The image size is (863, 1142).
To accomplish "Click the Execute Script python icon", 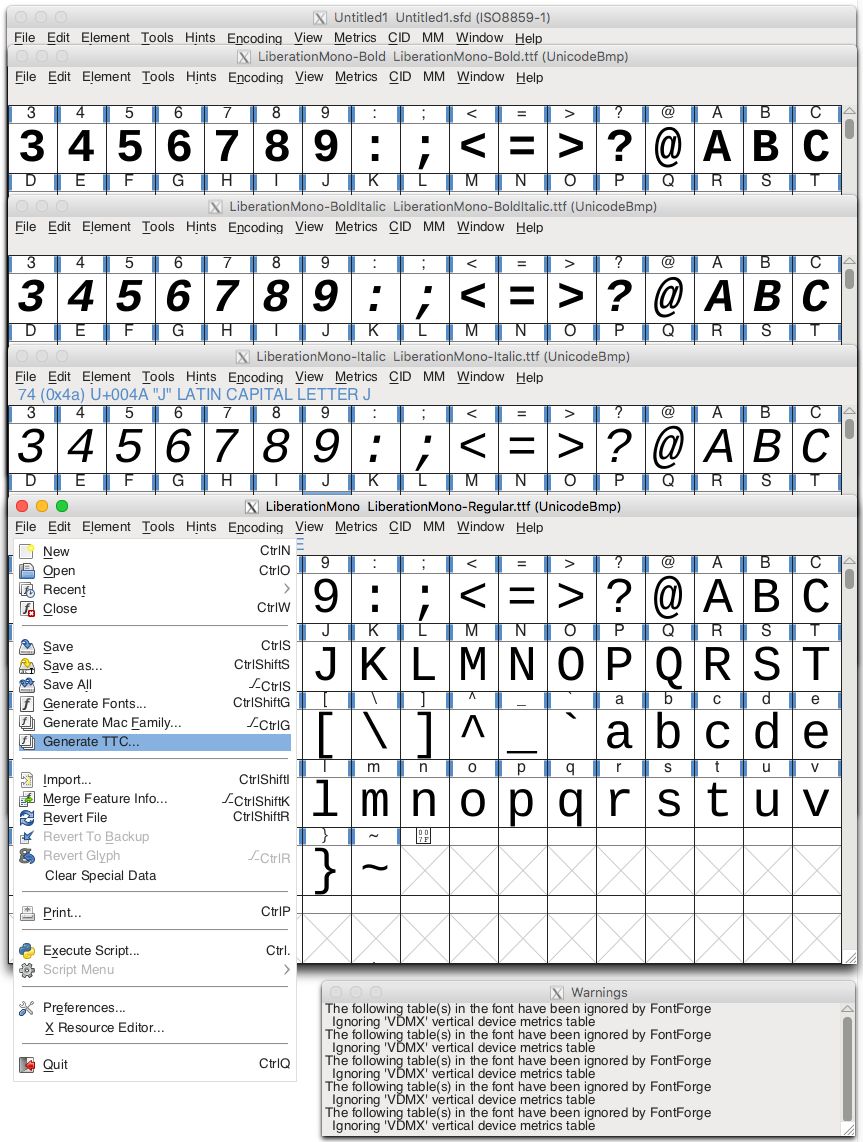I will (x=27, y=950).
